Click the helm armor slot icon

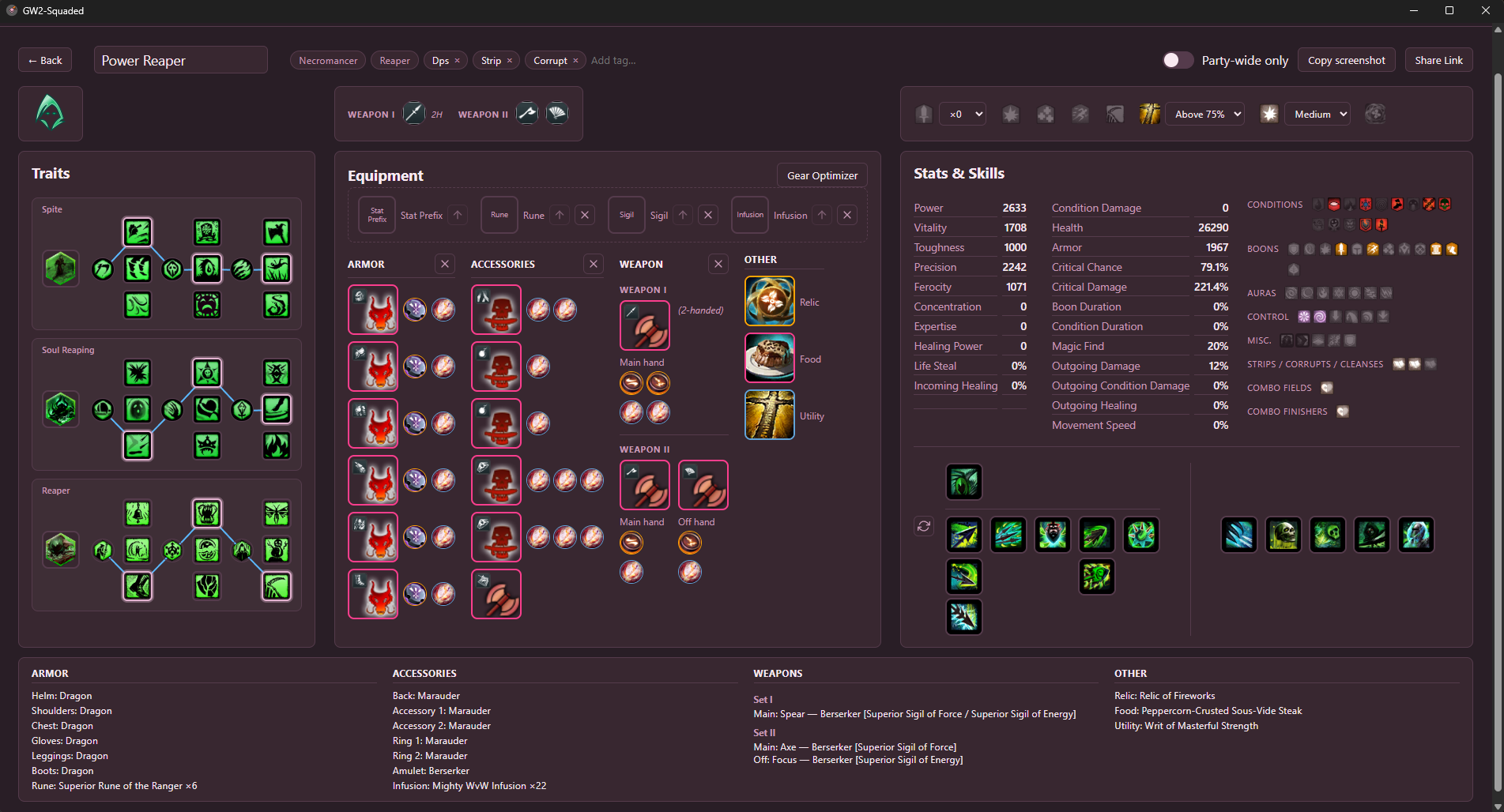(x=373, y=310)
